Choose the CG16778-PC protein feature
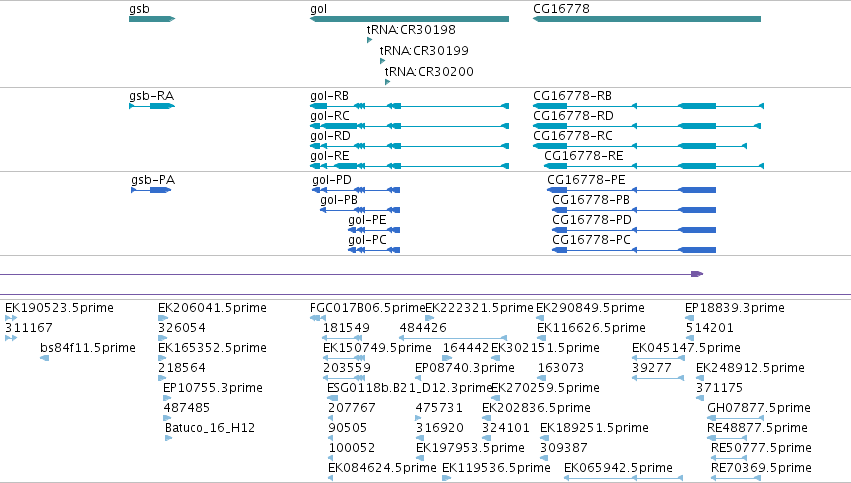Screen dimensions: 851x483 click(634, 250)
